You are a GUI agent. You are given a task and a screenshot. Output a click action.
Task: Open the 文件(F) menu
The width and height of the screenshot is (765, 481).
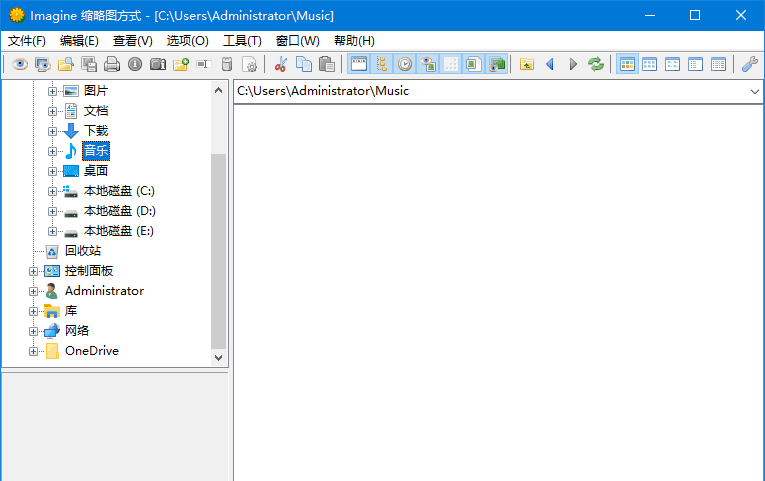[x=27, y=40]
